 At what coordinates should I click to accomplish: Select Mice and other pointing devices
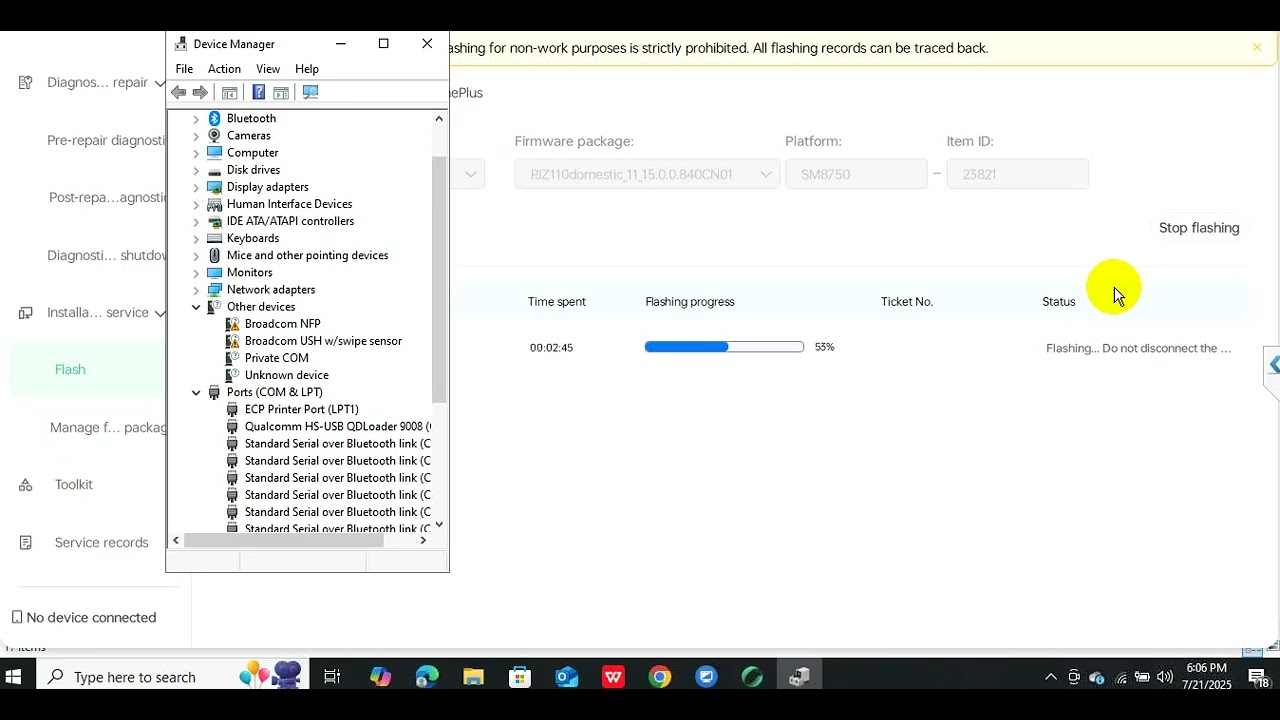click(x=307, y=255)
